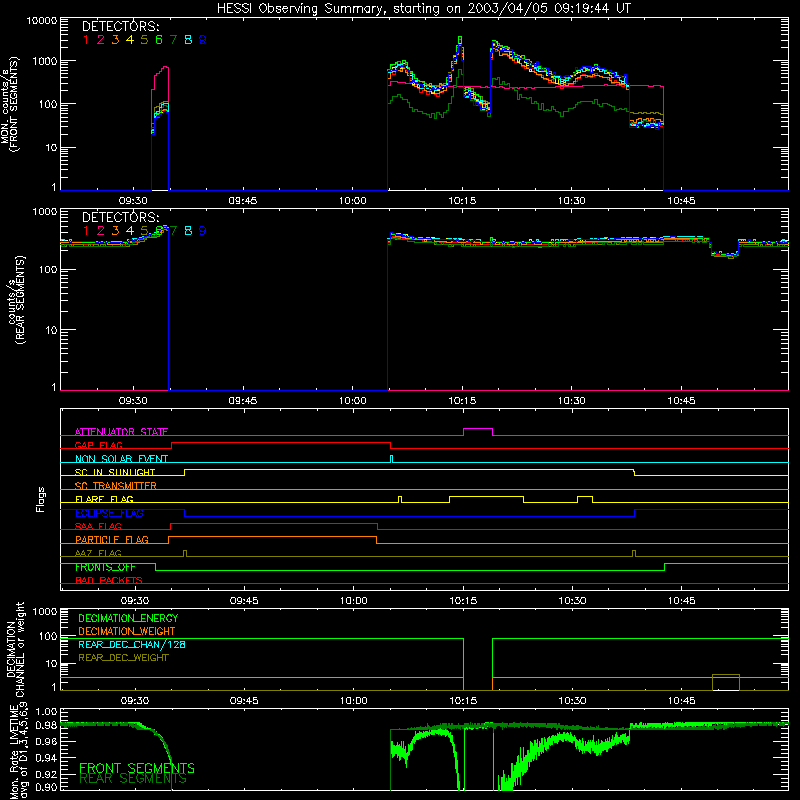
Task: Click DETECTORS: label in front segments panel
Action: (x=121, y=27)
